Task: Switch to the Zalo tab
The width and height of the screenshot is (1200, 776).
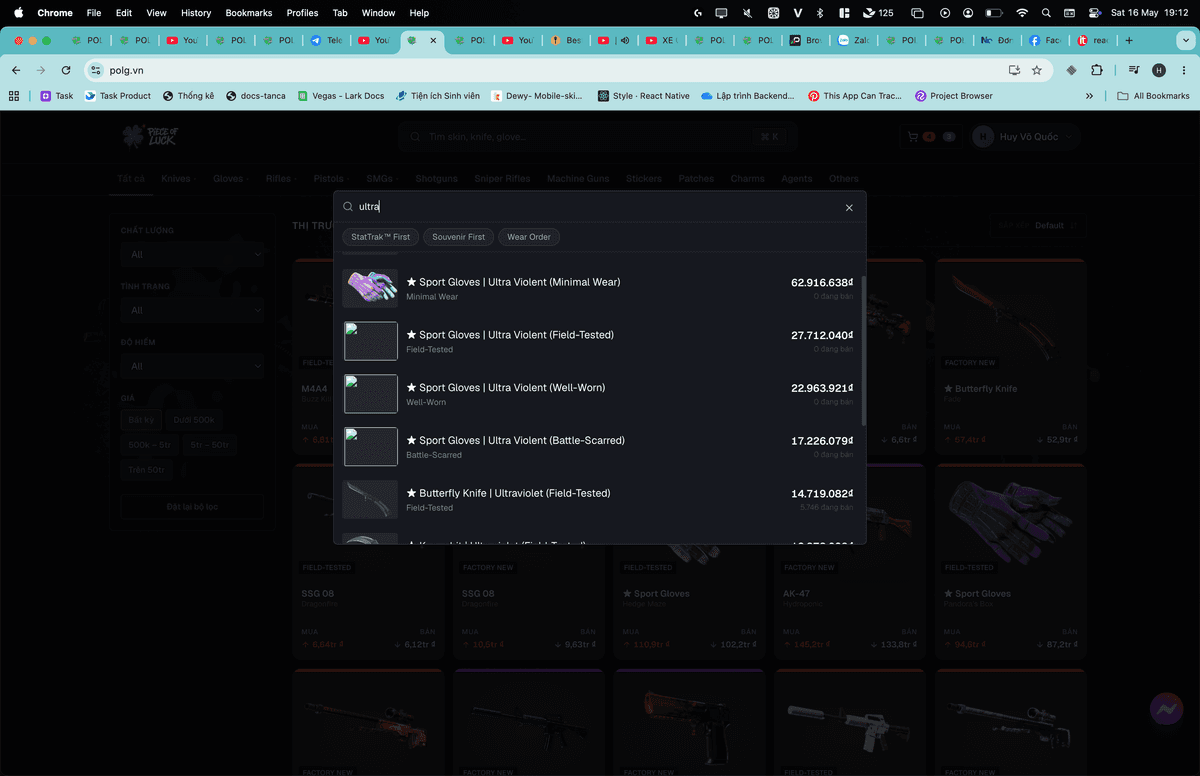Action: click(x=854, y=40)
